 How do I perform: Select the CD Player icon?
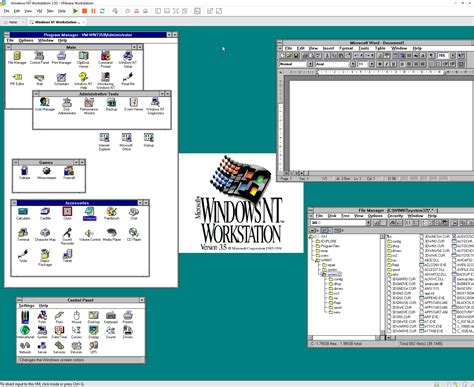[134, 235]
